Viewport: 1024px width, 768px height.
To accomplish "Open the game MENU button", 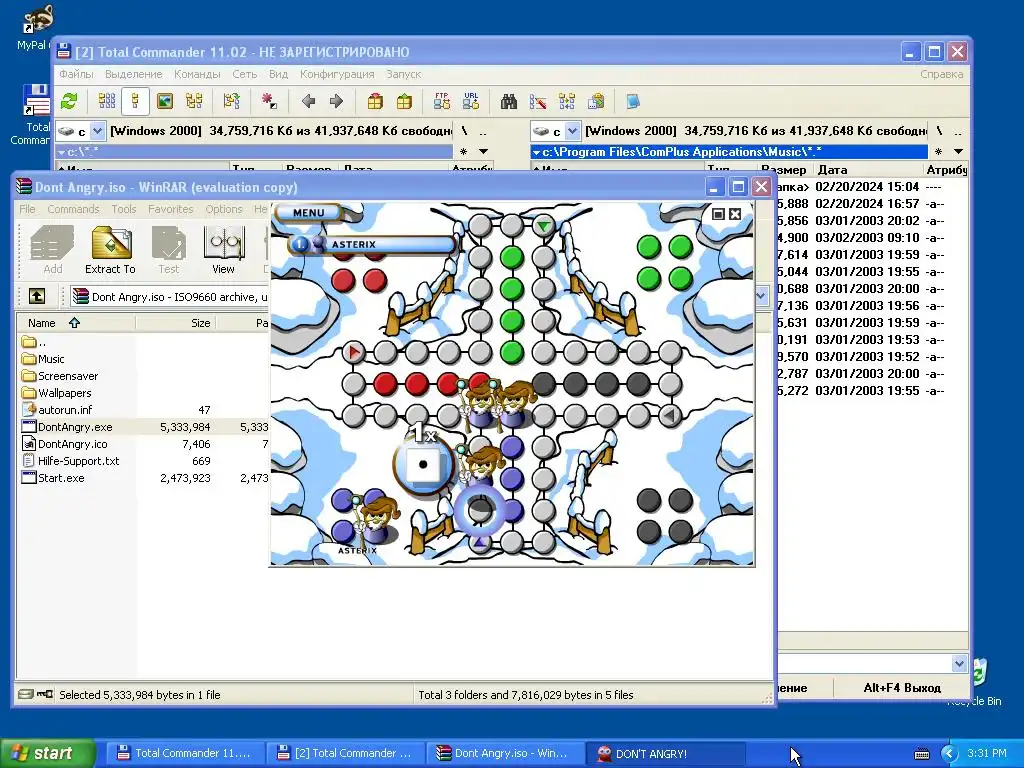I will tap(309, 213).
